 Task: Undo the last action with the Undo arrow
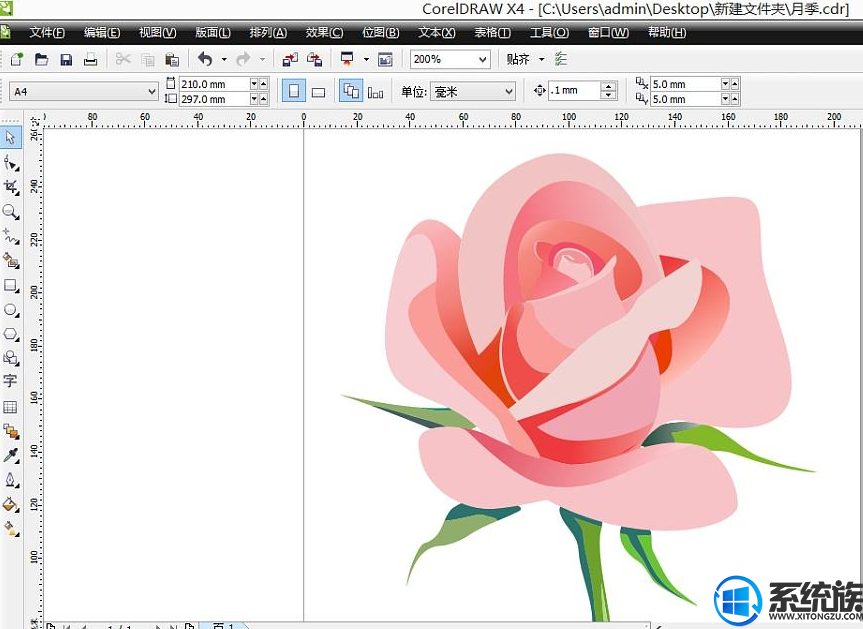[x=205, y=59]
